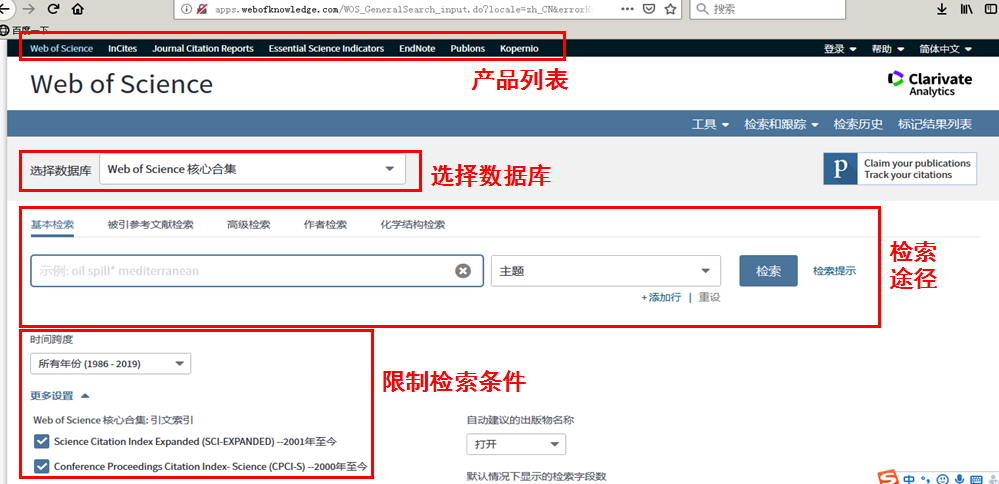Open the 主题 search field dropdown
The width and height of the screenshot is (999, 484).
pyautogui.click(x=606, y=271)
